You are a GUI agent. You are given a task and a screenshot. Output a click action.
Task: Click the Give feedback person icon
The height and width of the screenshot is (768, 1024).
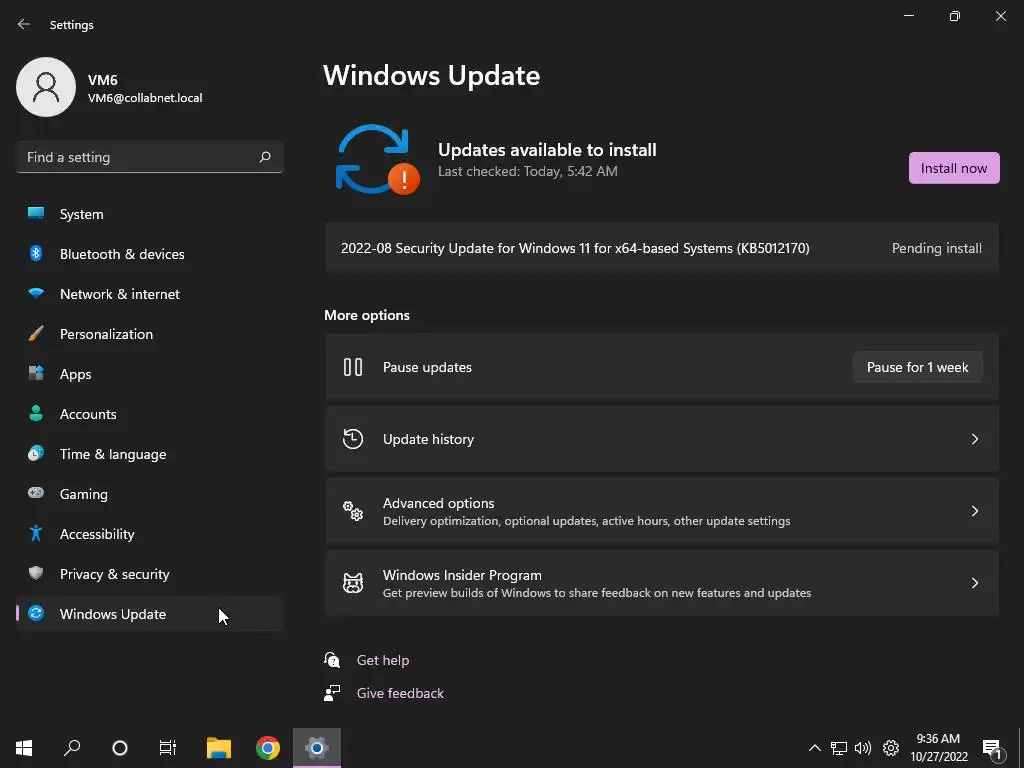(332, 693)
